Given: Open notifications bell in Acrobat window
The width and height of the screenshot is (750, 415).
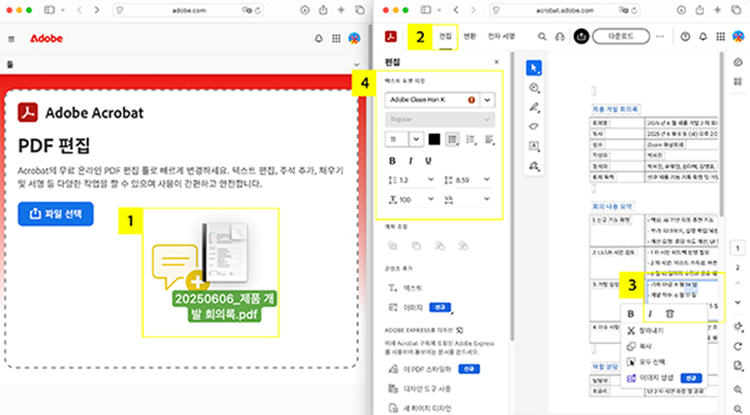Looking at the screenshot, I should [703, 36].
